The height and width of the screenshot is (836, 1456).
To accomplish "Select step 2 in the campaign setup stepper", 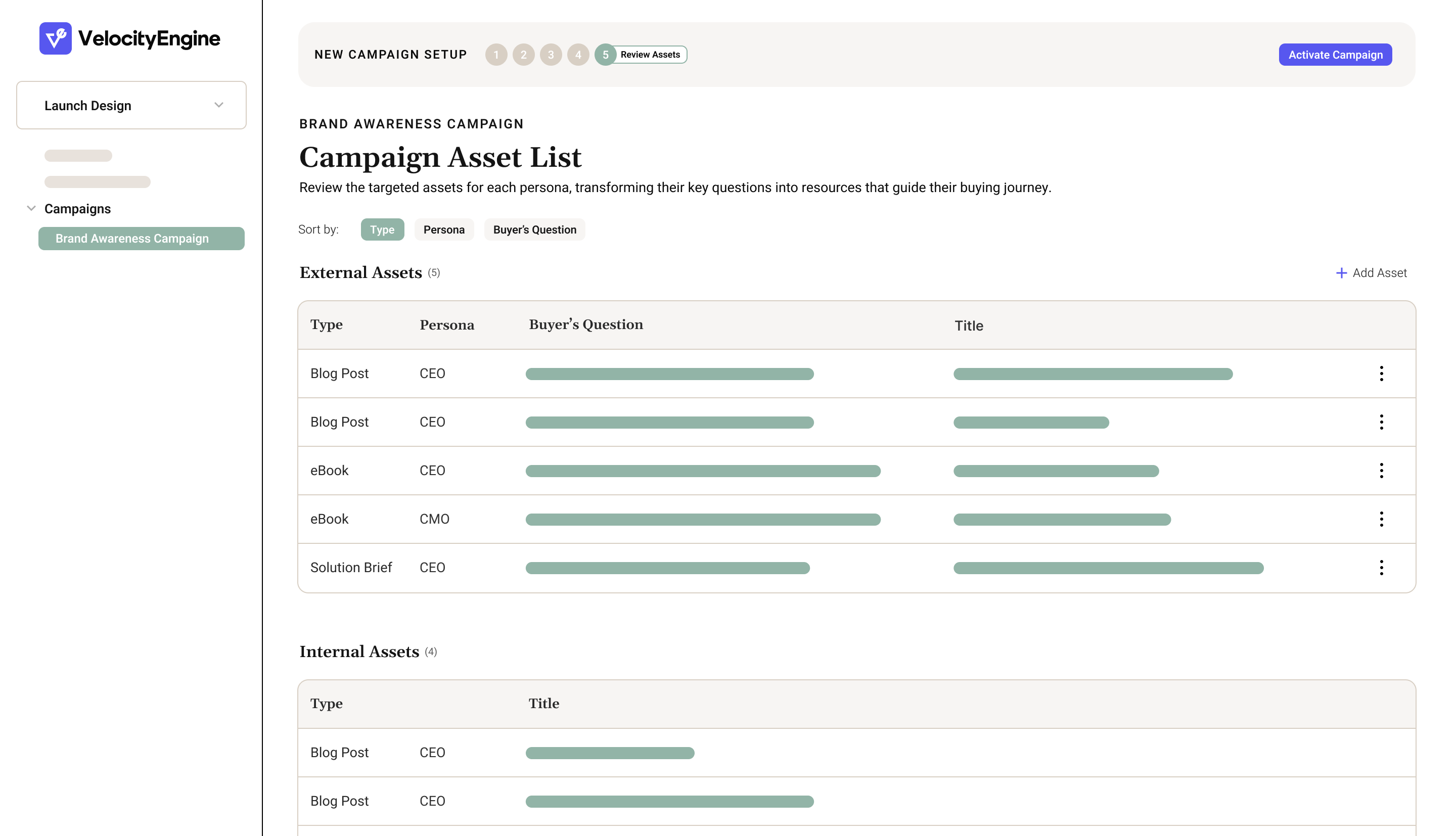I will point(524,55).
